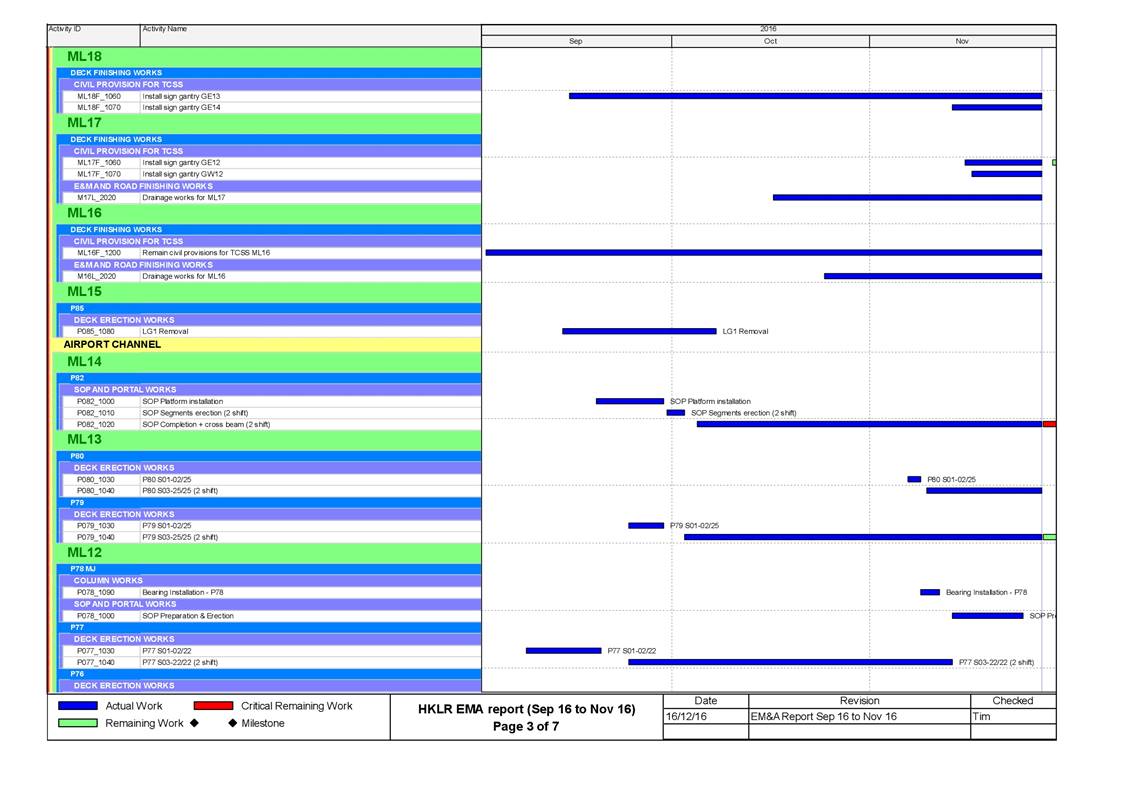Click the diamond beside Remaining Work legend

pyautogui.click(x=194, y=723)
